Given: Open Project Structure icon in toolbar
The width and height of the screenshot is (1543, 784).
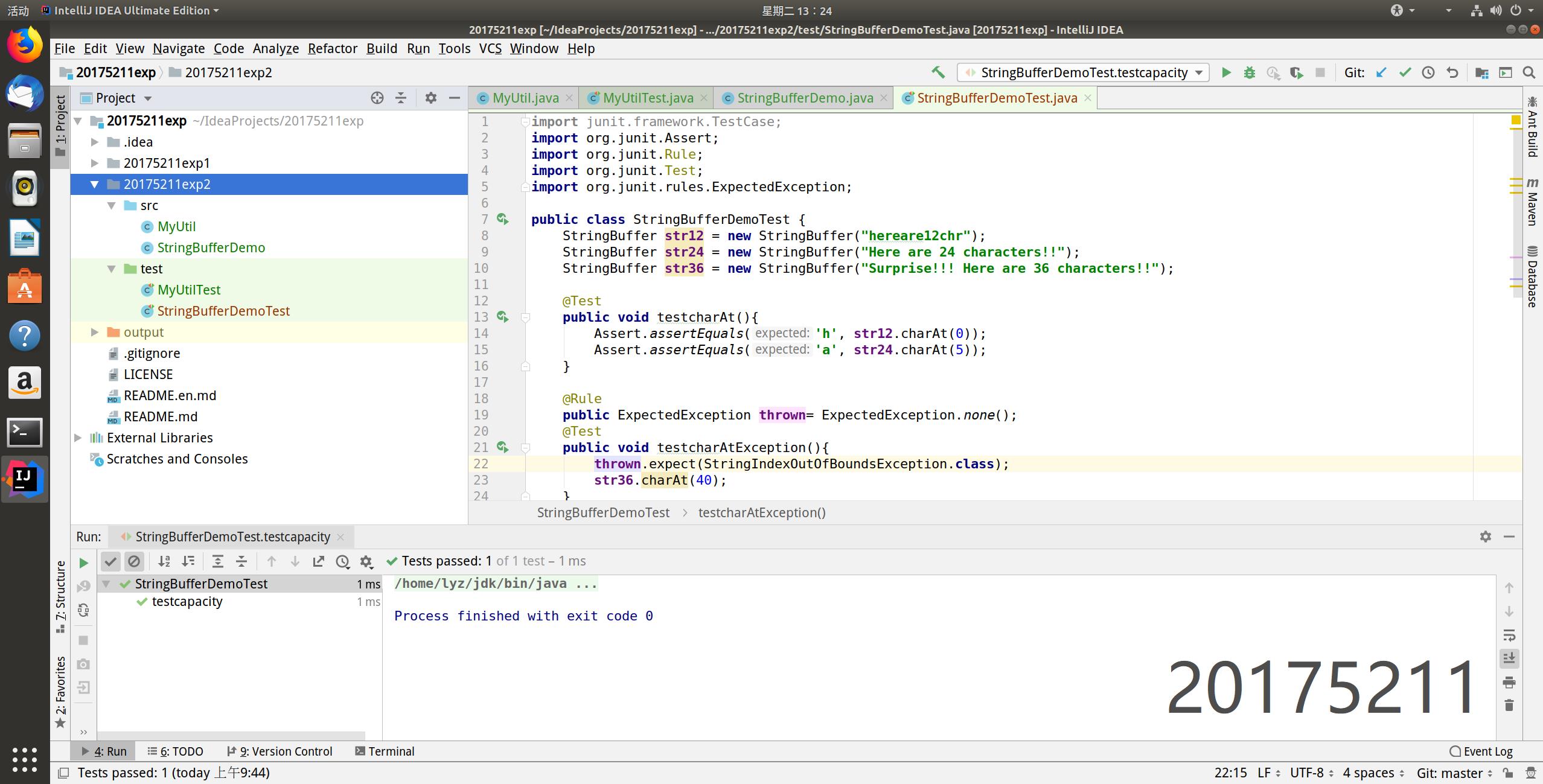Looking at the screenshot, I should [1481, 72].
